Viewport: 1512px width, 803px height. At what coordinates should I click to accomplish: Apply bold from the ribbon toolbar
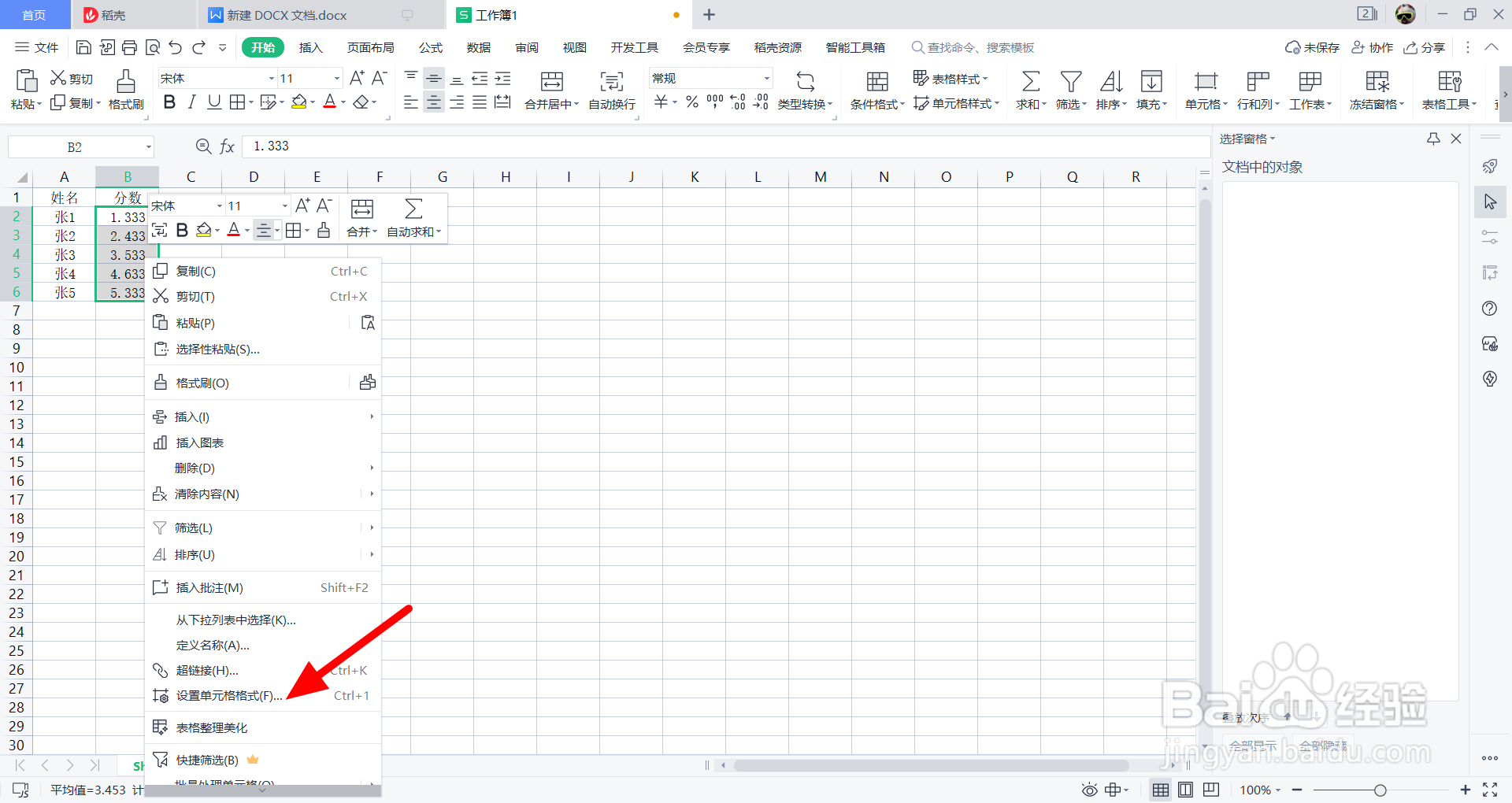click(x=169, y=102)
